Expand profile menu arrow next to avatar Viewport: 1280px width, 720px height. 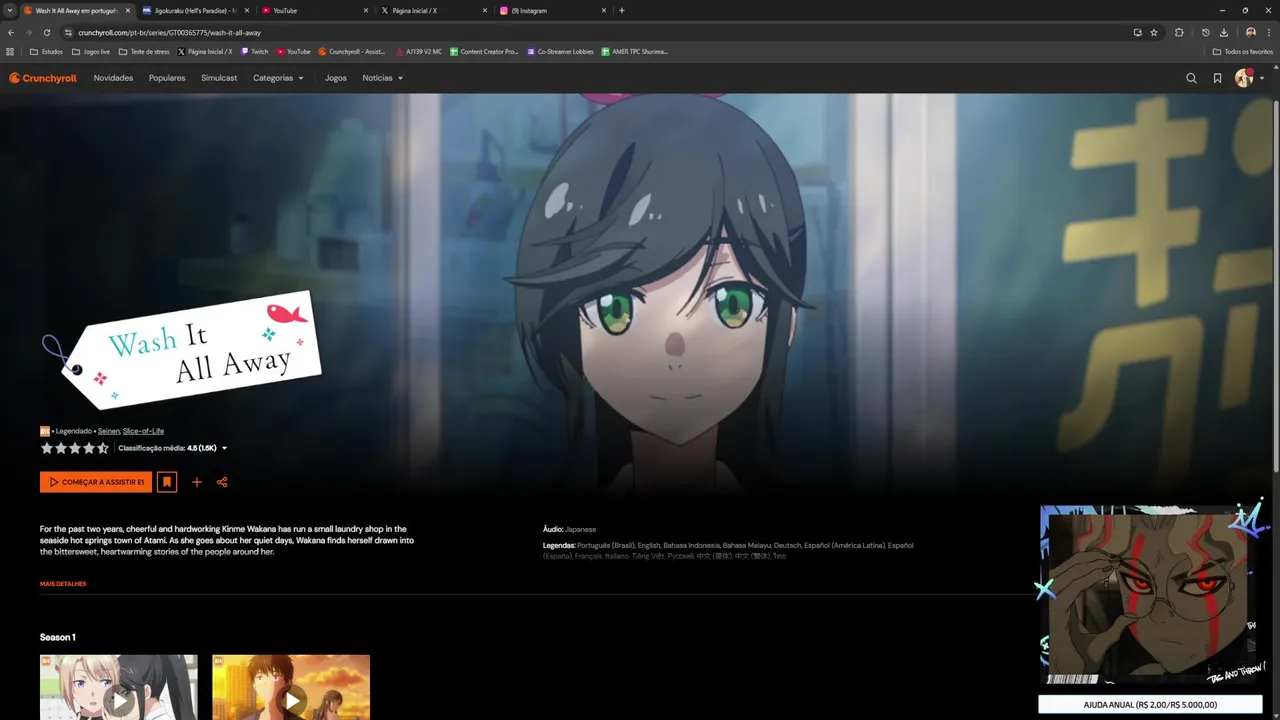tap(1263, 78)
